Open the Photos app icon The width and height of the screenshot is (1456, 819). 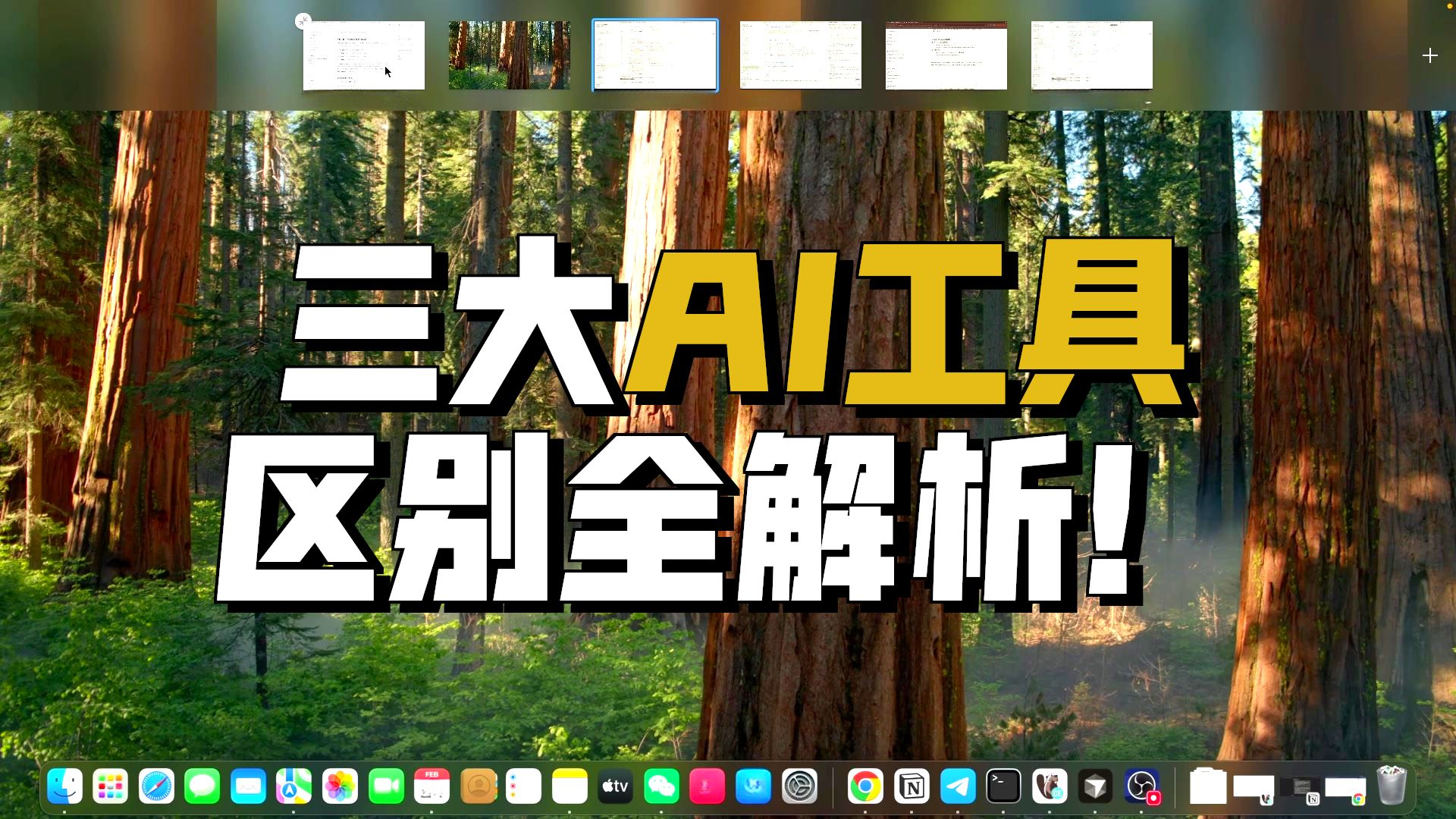pos(340,787)
